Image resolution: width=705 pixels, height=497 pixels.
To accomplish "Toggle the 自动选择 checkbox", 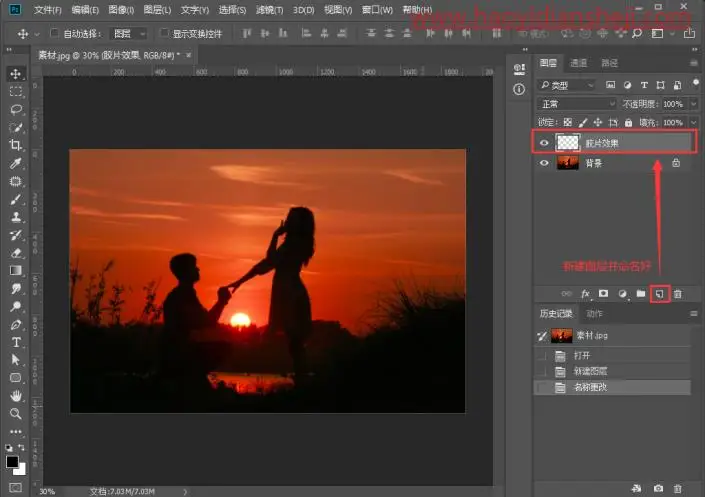I will tap(54, 33).
